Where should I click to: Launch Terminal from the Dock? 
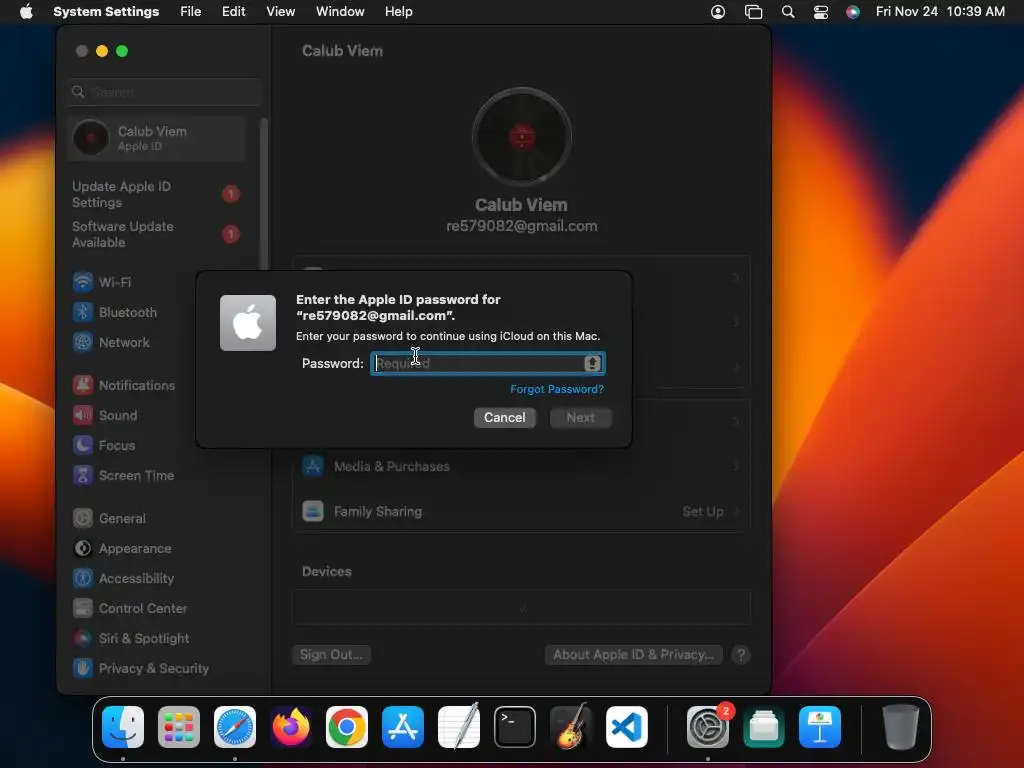[x=515, y=727]
